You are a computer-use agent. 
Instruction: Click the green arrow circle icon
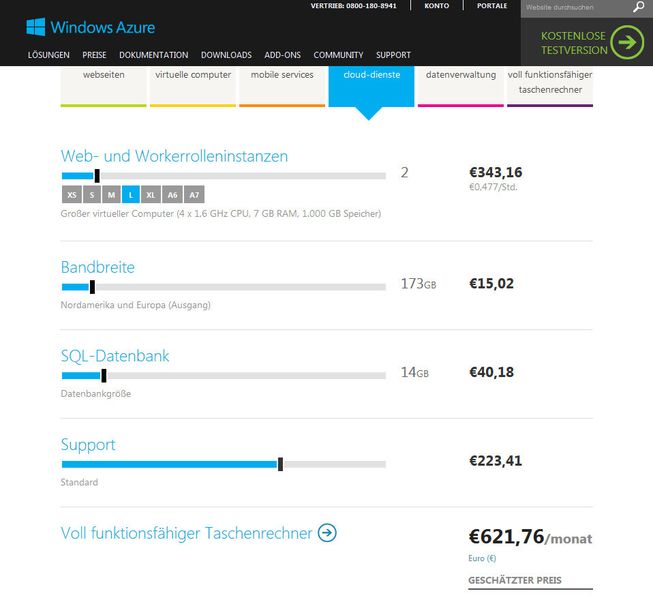pos(627,42)
